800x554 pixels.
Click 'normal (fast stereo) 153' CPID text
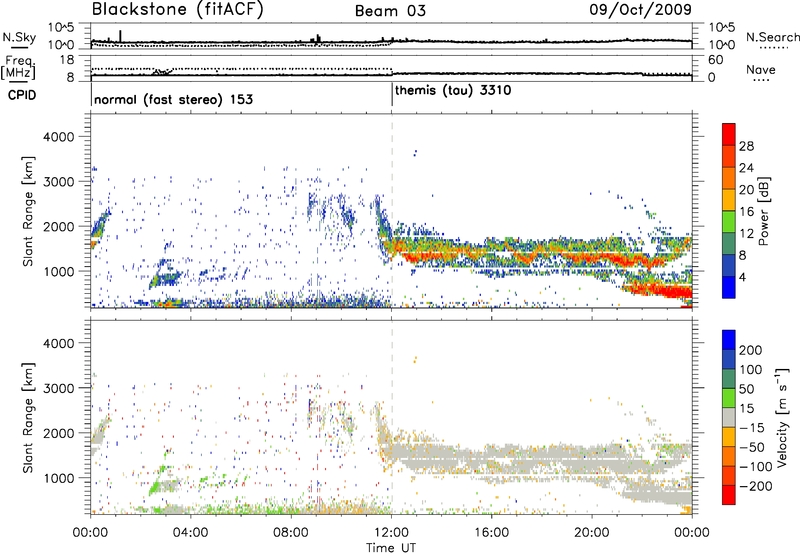(x=173, y=99)
